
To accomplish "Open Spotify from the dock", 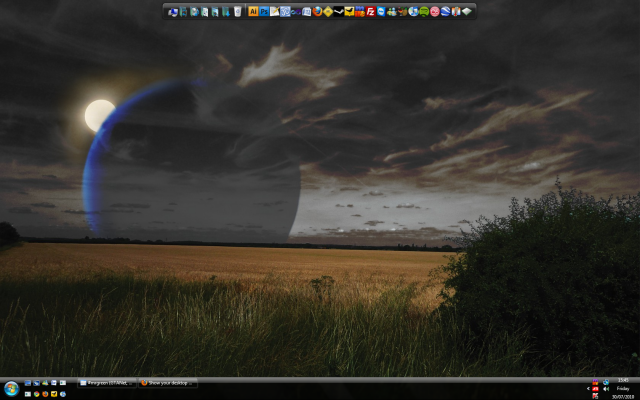I will coord(424,11).
